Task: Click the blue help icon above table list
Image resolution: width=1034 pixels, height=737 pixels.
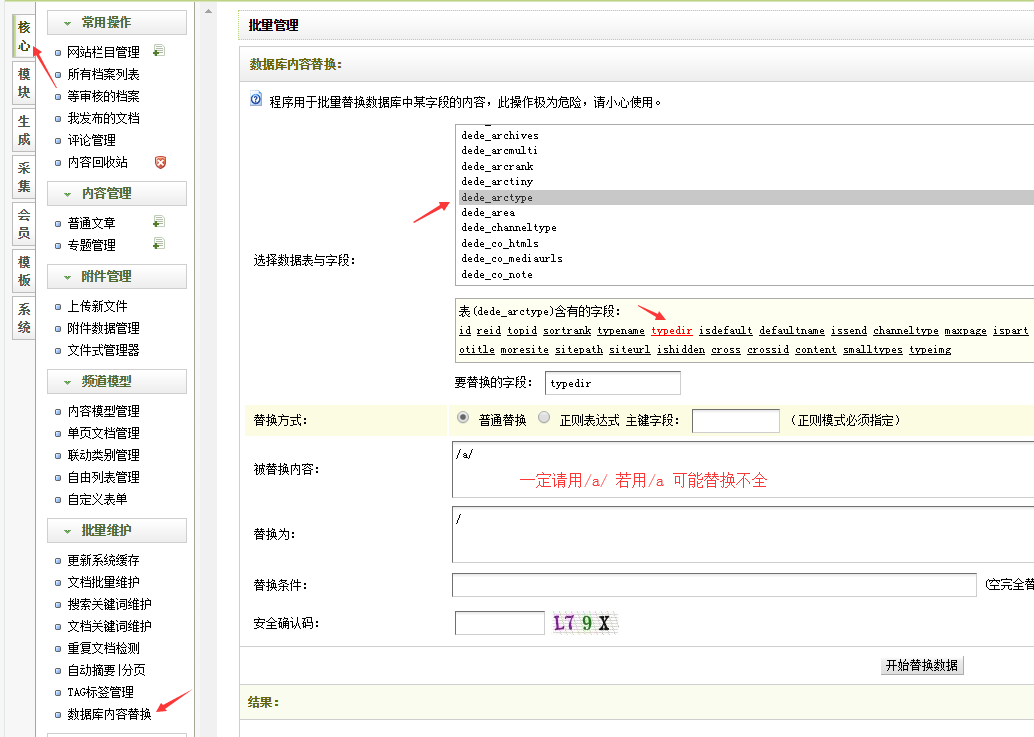Action: pyautogui.click(x=256, y=100)
